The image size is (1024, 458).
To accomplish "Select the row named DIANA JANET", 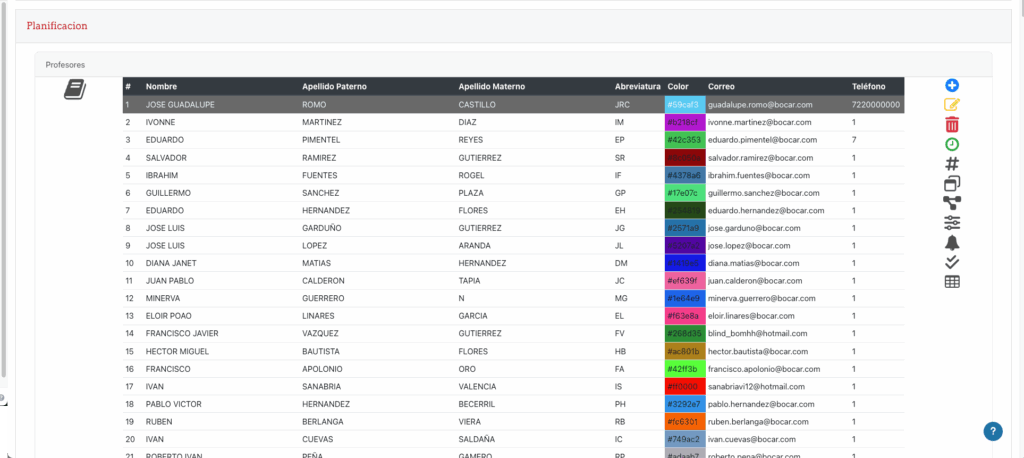I will click(x=513, y=263).
